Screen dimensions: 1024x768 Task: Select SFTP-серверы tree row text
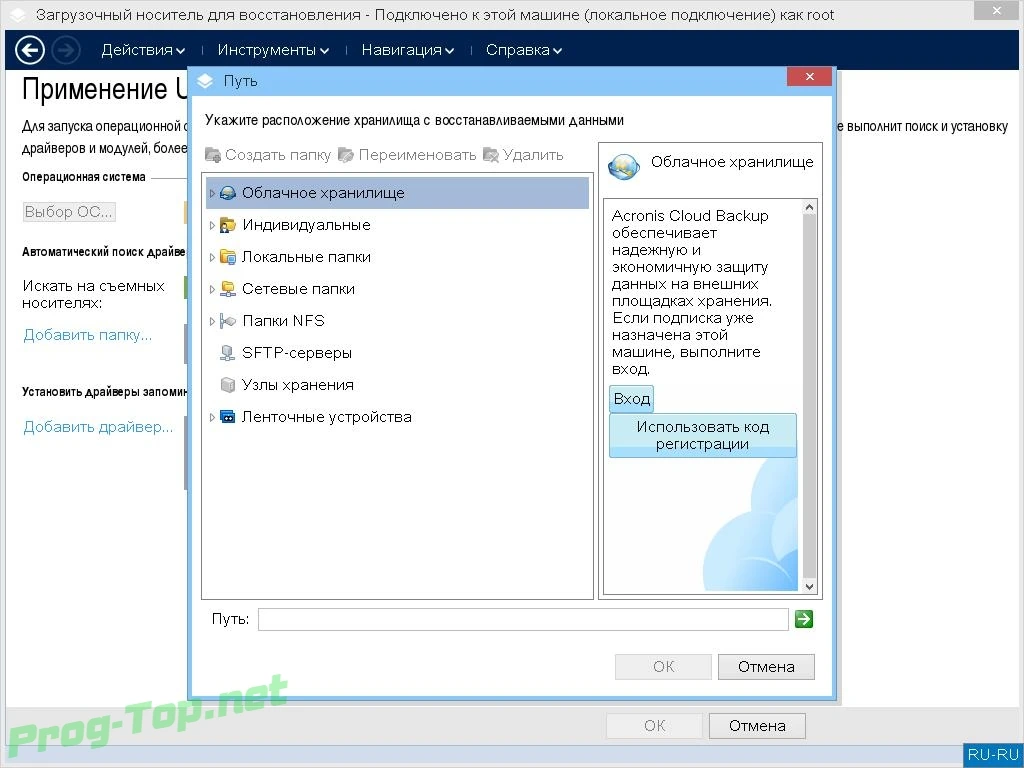pos(297,353)
